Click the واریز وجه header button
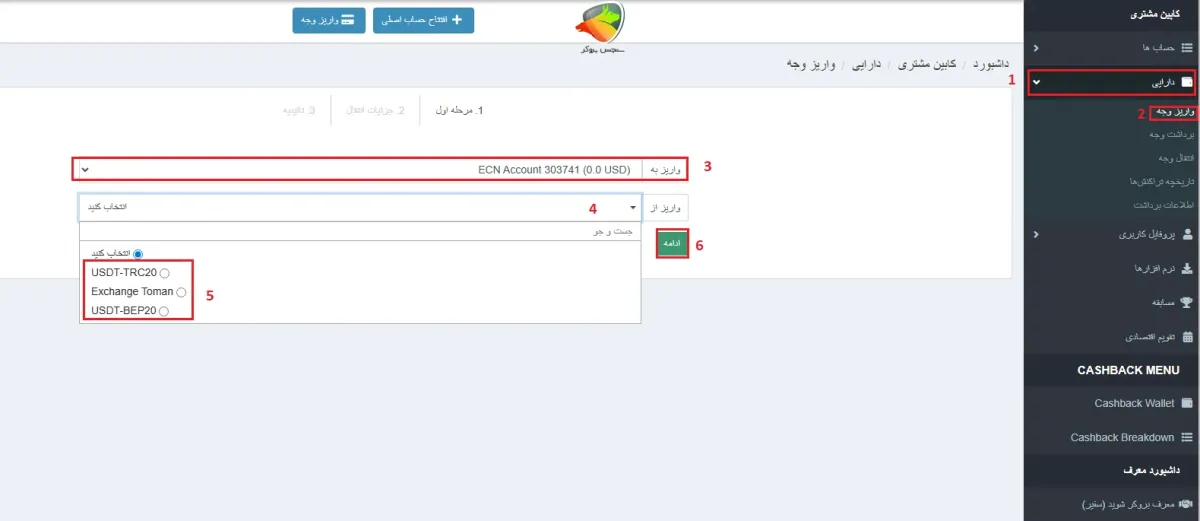Screen dimensions: 1200x521 click(x=328, y=20)
